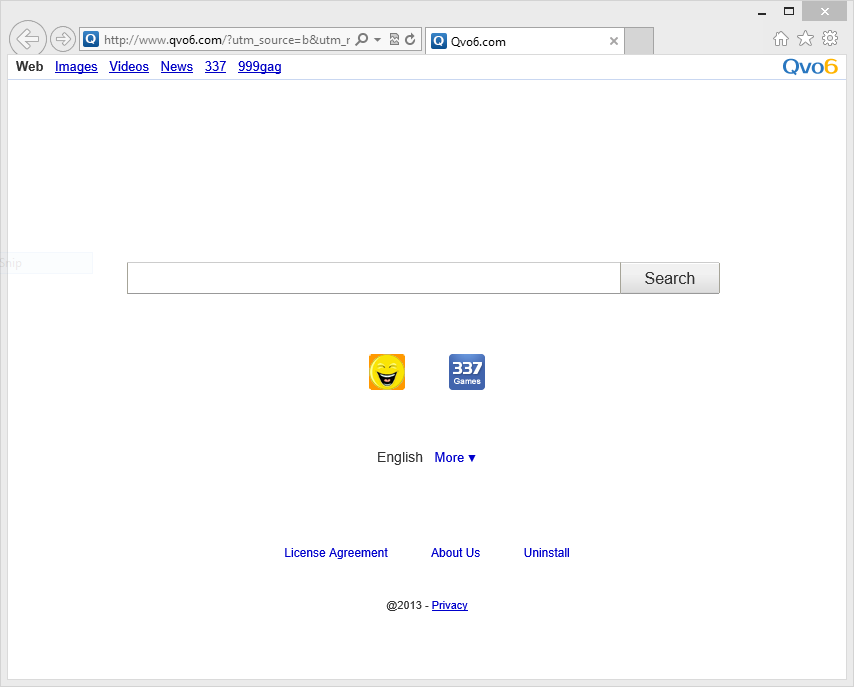Go to the Home page icon

pos(780,39)
